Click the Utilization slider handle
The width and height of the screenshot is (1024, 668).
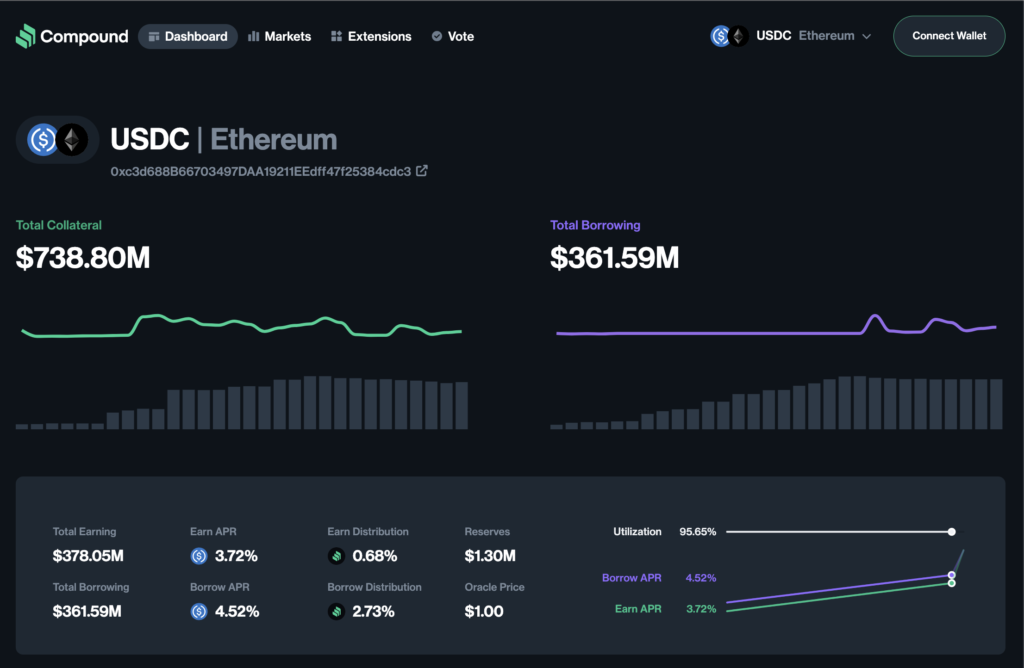tap(952, 532)
